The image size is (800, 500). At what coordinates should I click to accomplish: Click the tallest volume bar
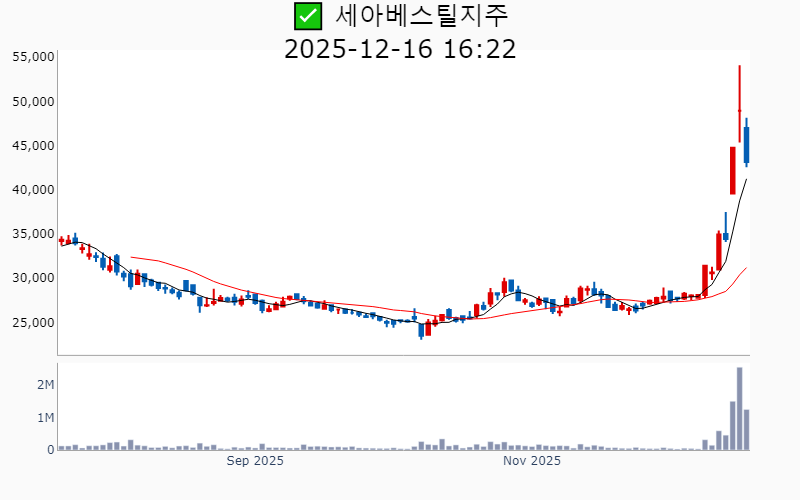click(x=739, y=409)
